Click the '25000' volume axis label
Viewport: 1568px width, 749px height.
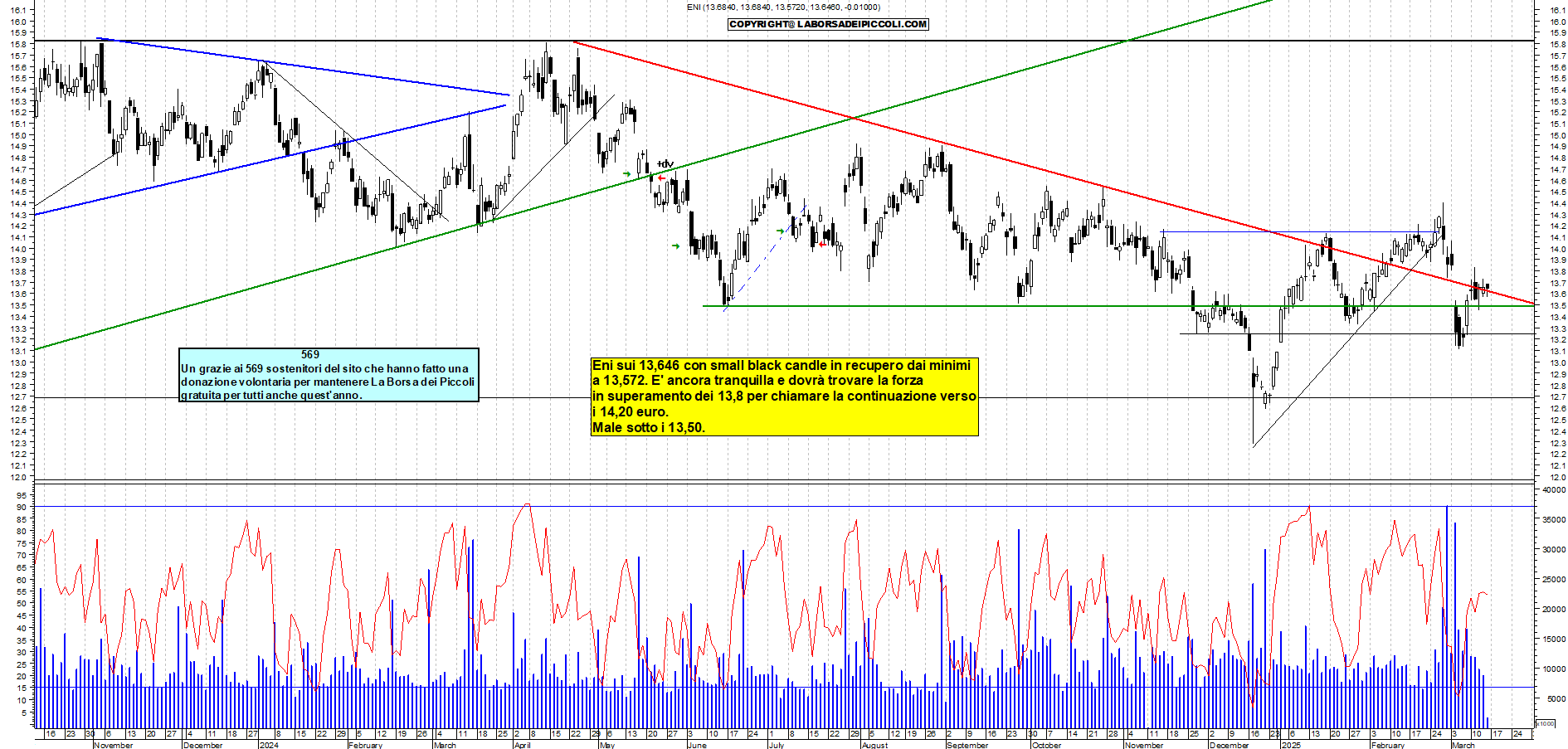click(1554, 580)
